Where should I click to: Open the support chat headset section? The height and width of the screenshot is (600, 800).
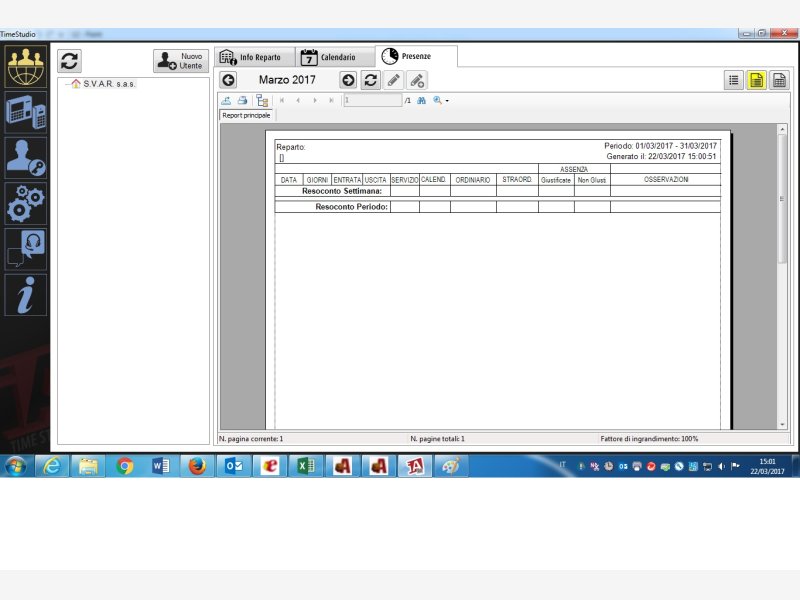[25, 249]
